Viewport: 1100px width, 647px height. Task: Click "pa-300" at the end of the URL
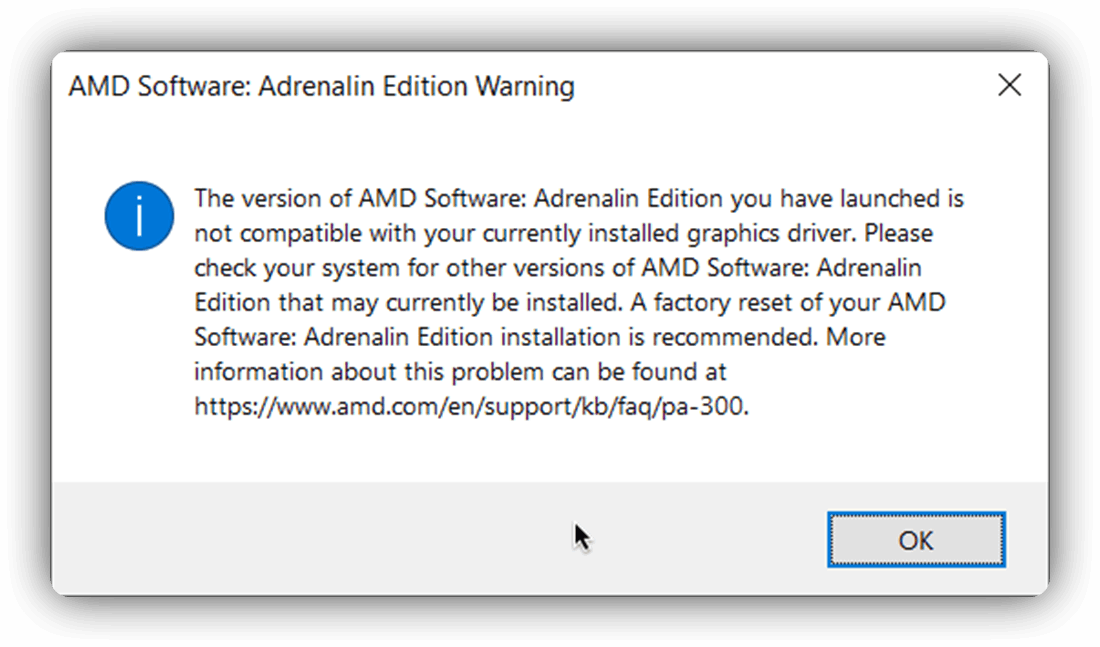[x=704, y=406]
